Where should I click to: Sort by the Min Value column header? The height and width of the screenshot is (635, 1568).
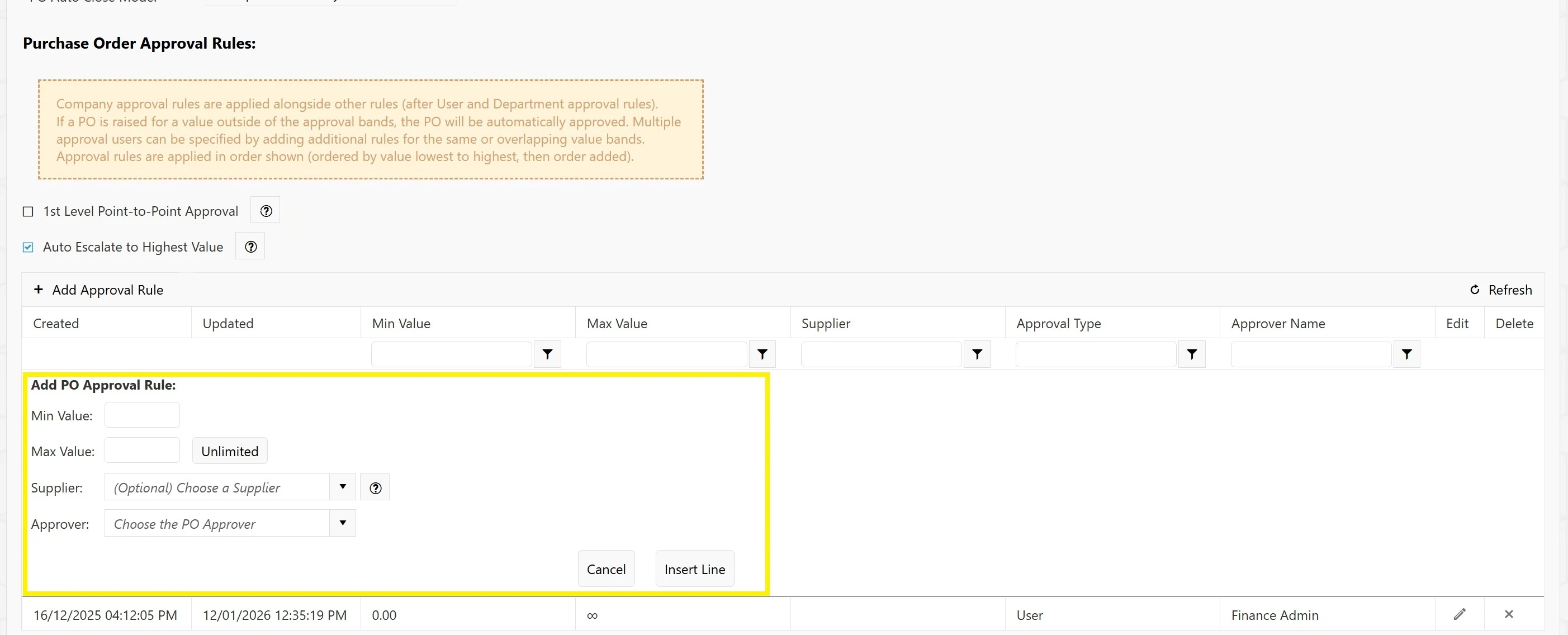[401, 323]
